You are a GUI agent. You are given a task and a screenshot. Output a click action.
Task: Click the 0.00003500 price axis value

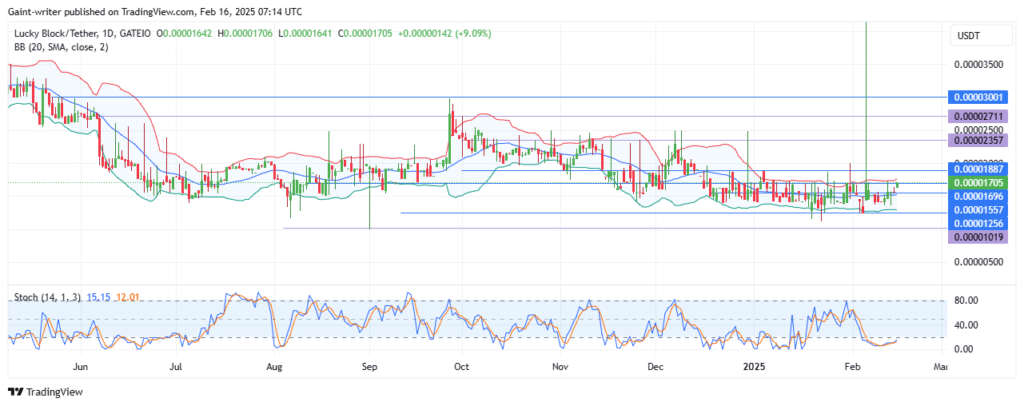[x=978, y=65]
